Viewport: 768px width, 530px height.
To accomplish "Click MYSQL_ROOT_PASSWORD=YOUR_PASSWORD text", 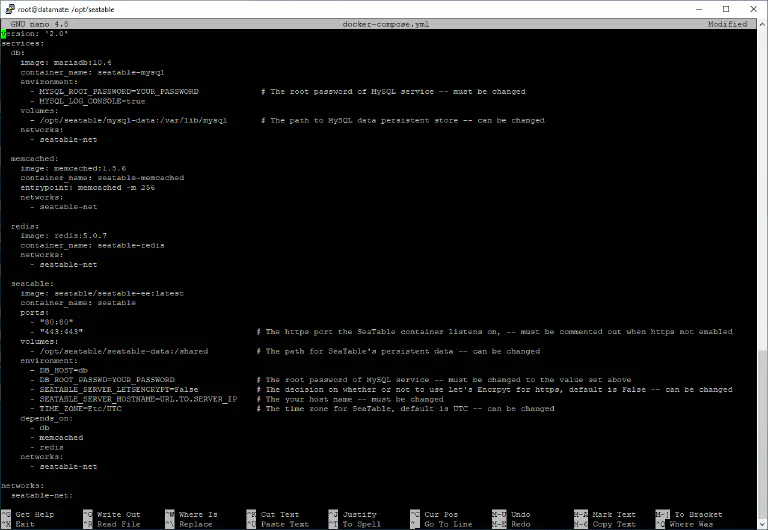I will click(x=119, y=91).
